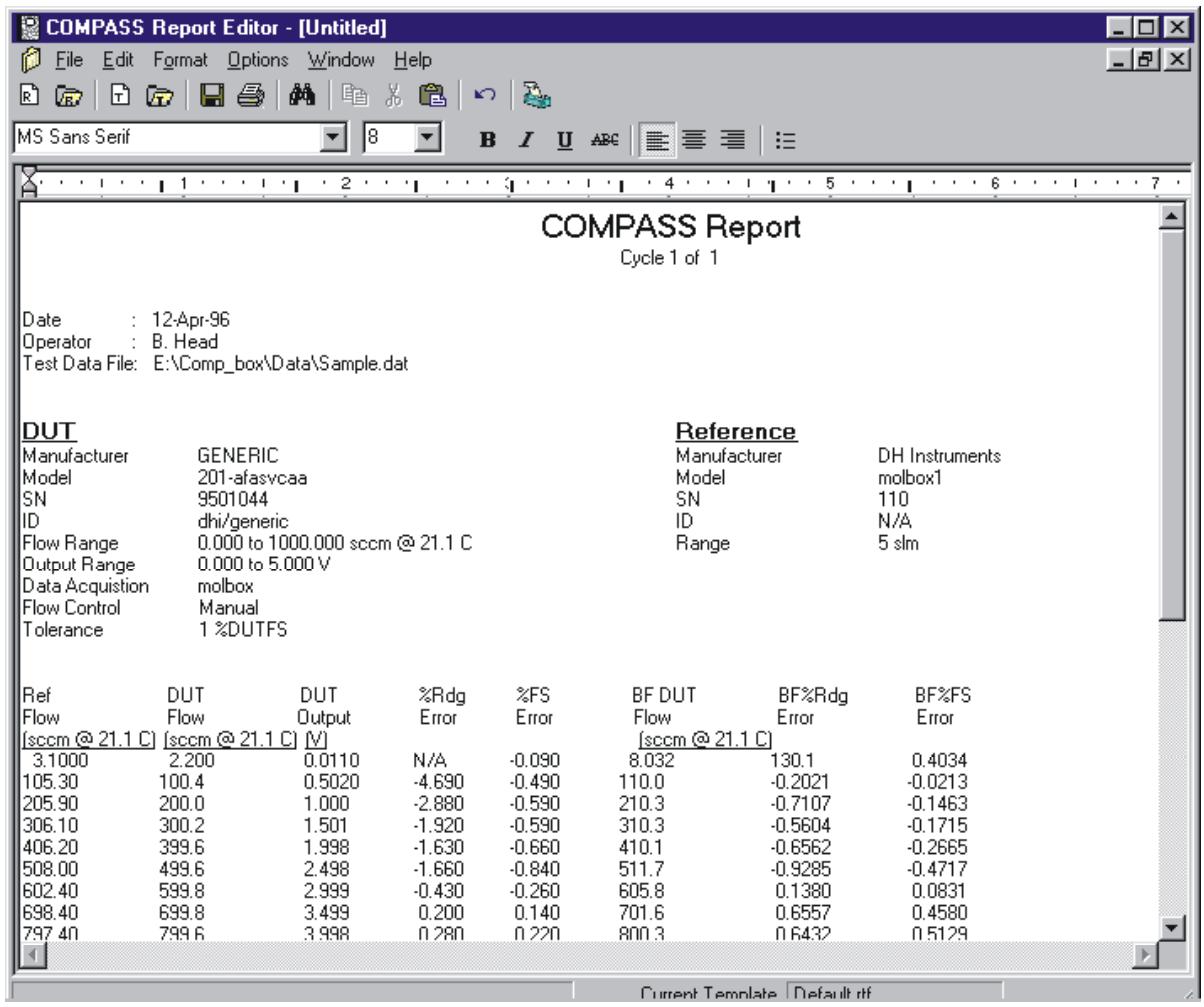The image size is (1204, 1007).
Task: Click the manufacturer value 'GENERIC'
Action: (x=238, y=456)
